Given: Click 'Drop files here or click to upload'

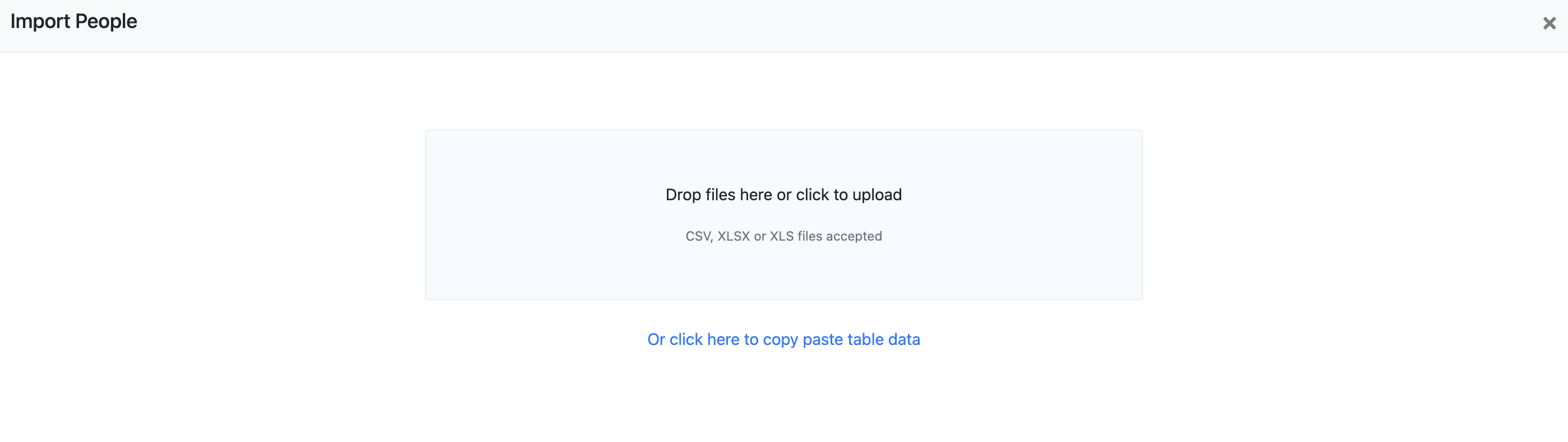Looking at the screenshot, I should (784, 194).
